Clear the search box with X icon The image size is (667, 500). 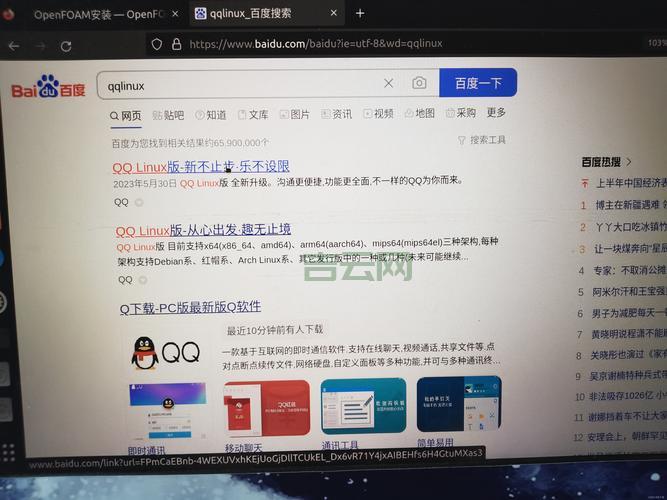point(388,83)
